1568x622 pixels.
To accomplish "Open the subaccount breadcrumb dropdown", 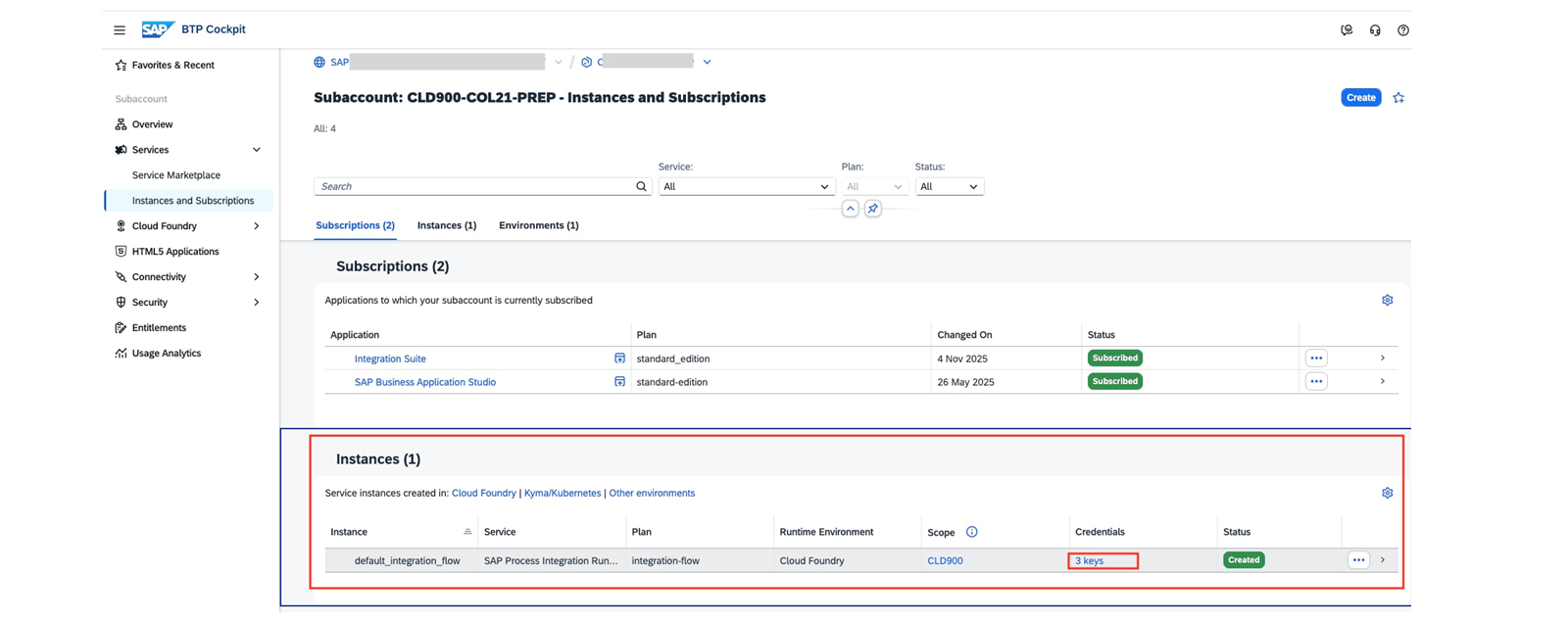I will click(707, 62).
